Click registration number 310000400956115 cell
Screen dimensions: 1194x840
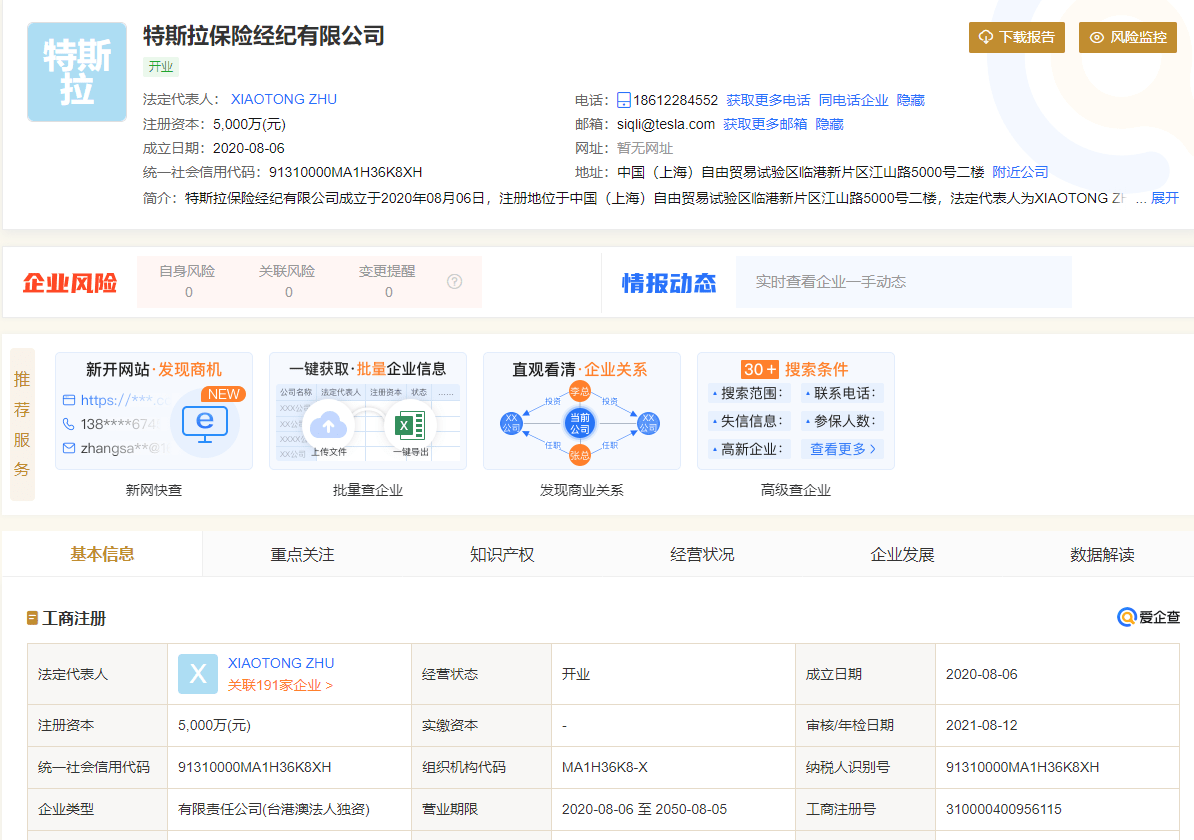click(1057, 810)
